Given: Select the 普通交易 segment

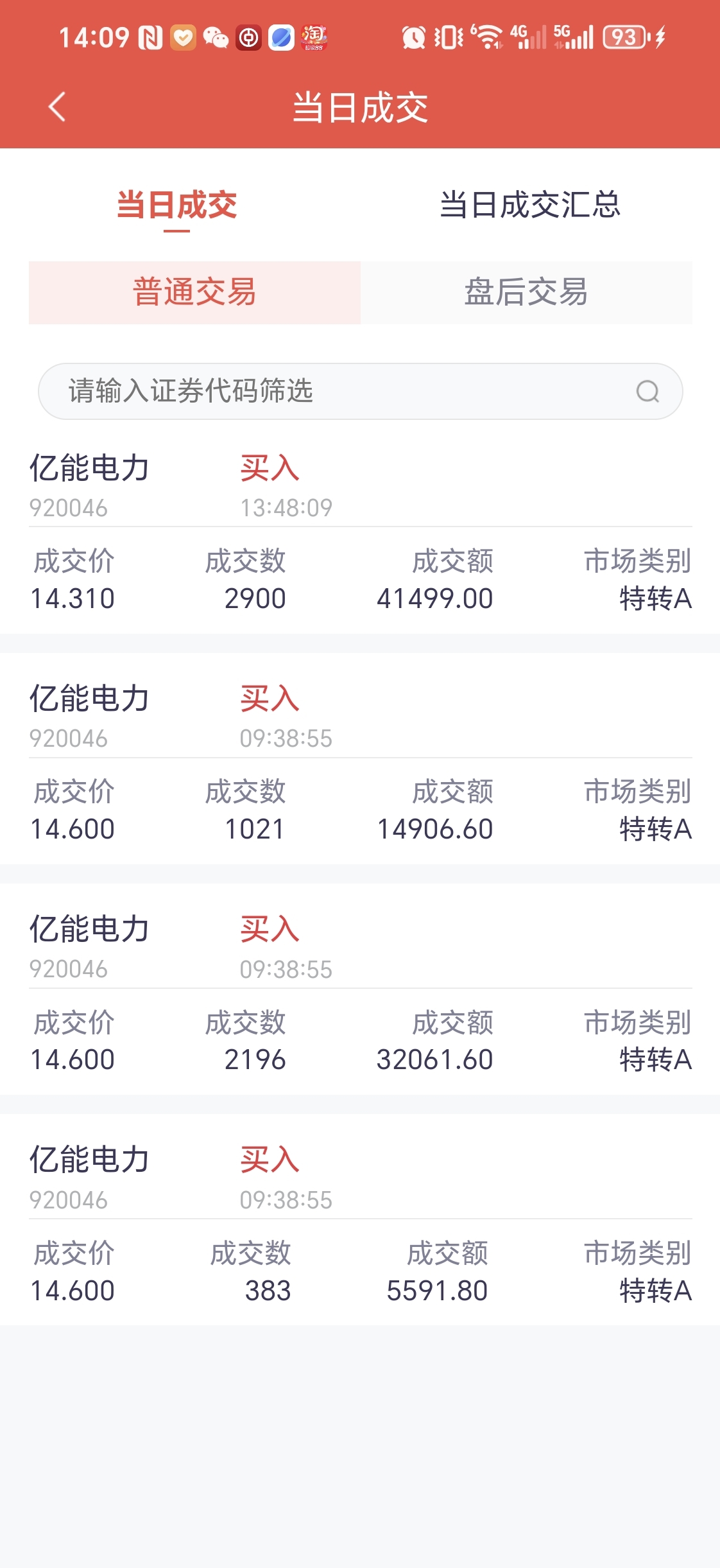Looking at the screenshot, I should point(194,292).
